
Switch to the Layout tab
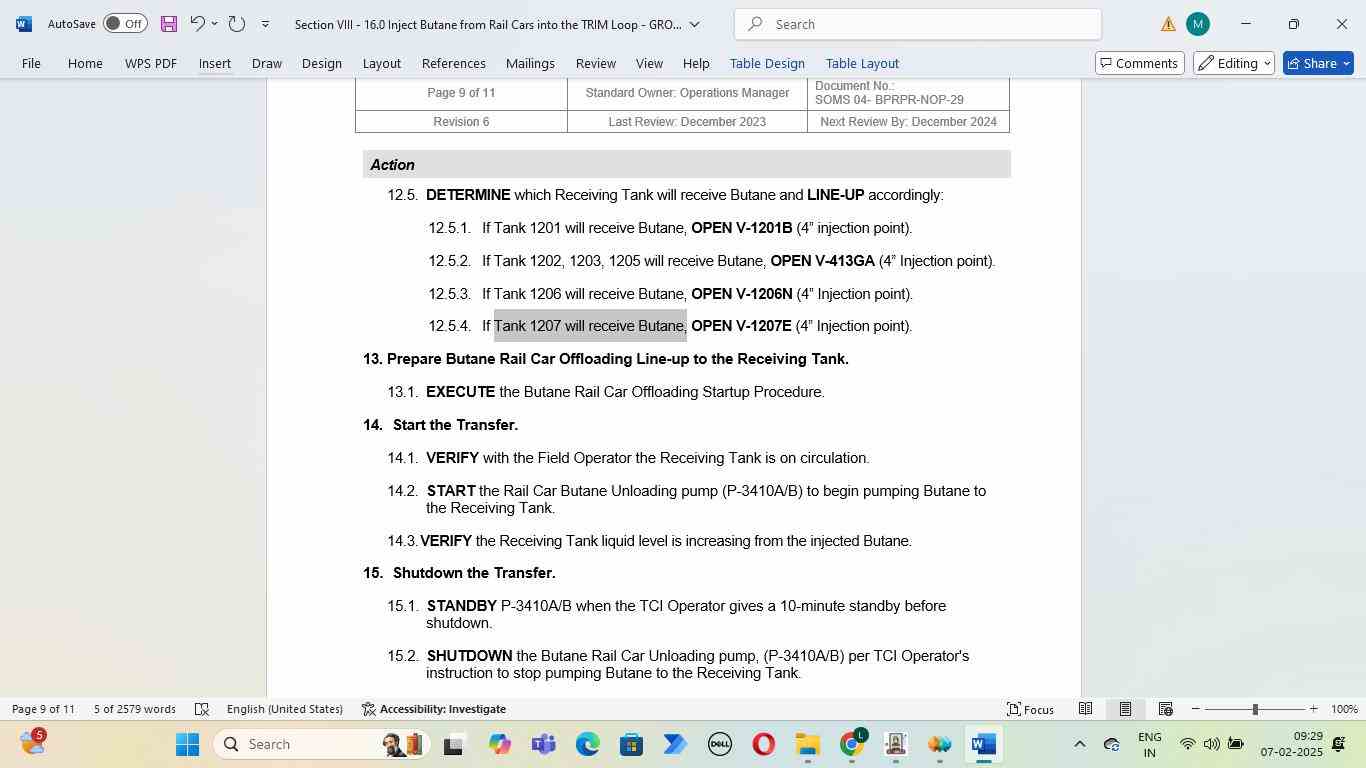pyautogui.click(x=381, y=63)
